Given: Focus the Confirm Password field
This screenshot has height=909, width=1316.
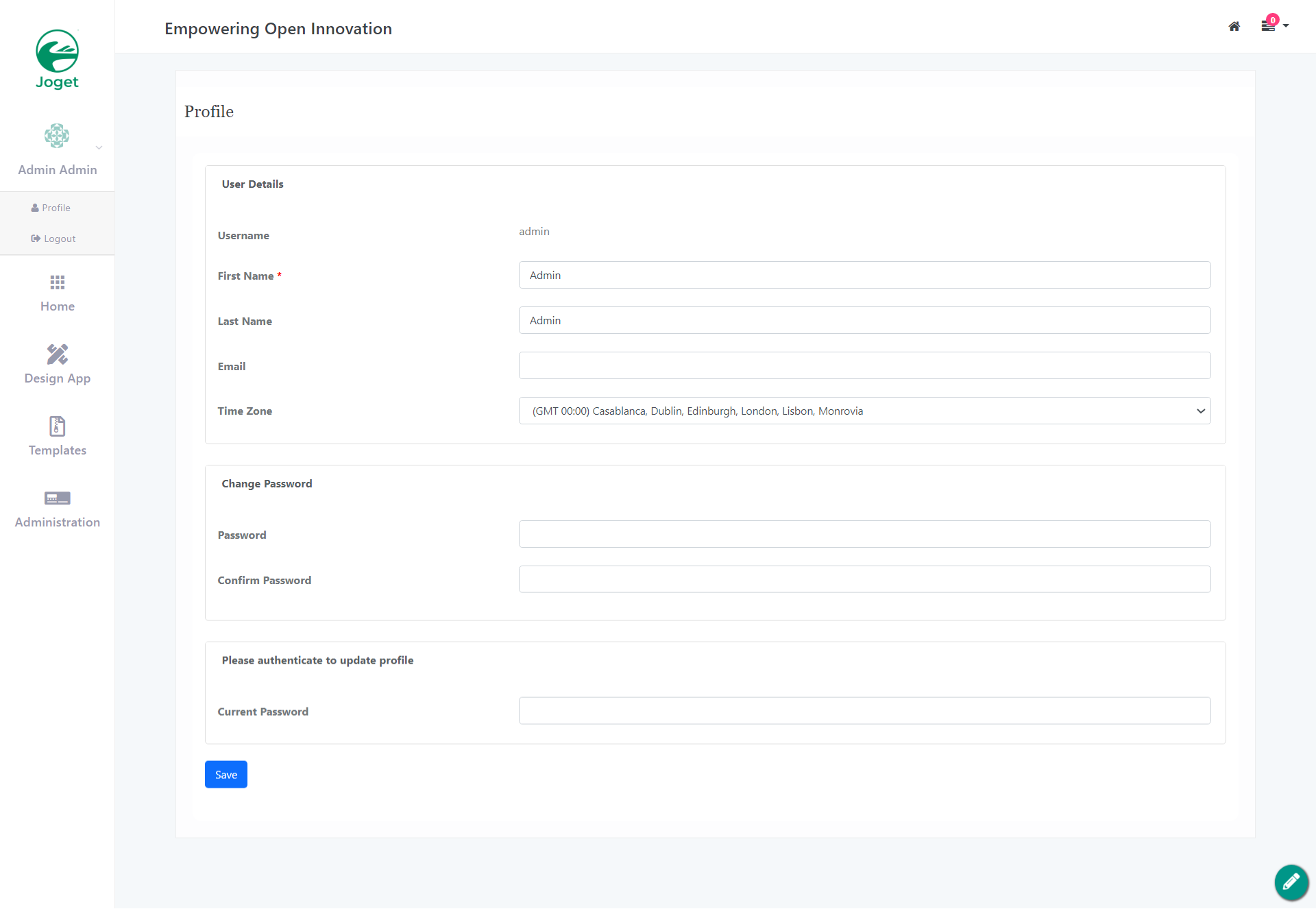Looking at the screenshot, I should click(x=864, y=579).
